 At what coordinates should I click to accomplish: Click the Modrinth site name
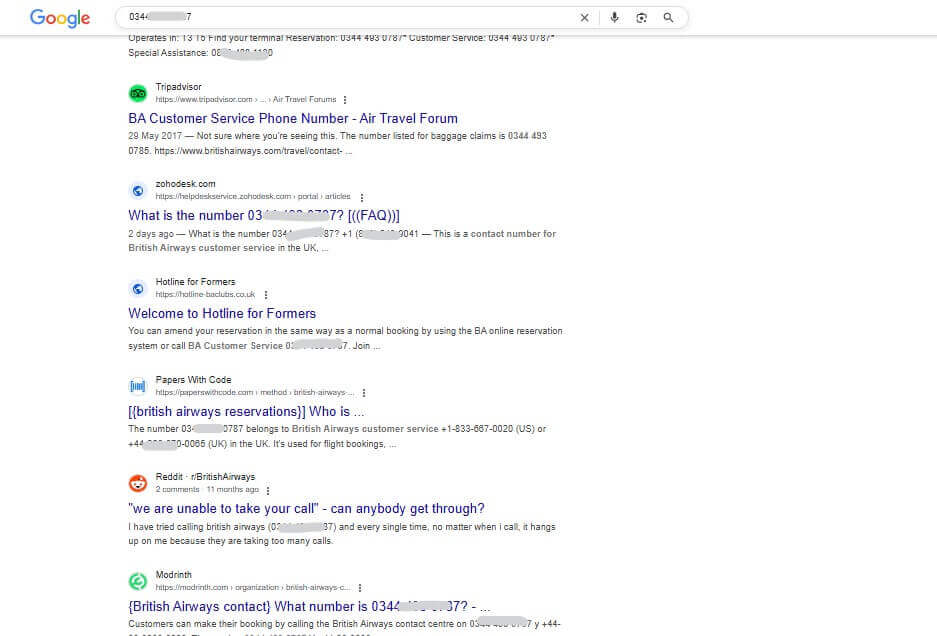(x=173, y=574)
